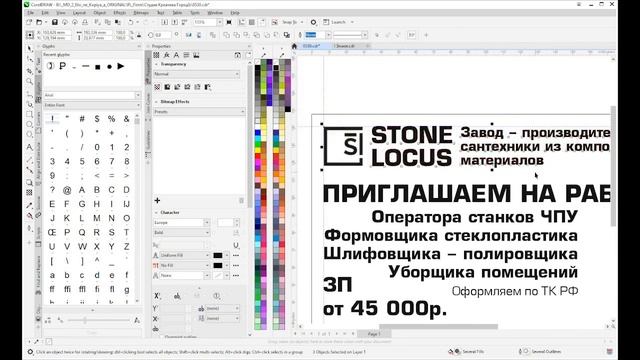640x360 pixels.
Task: Click the 'Оформляем по ТК РФ' text
Action: [x=515, y=291]
